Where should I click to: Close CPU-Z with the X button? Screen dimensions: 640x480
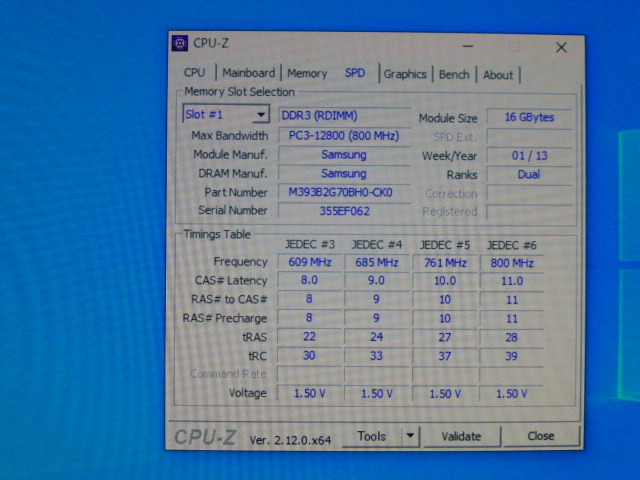pyautogui.click(x=561, y=47)
